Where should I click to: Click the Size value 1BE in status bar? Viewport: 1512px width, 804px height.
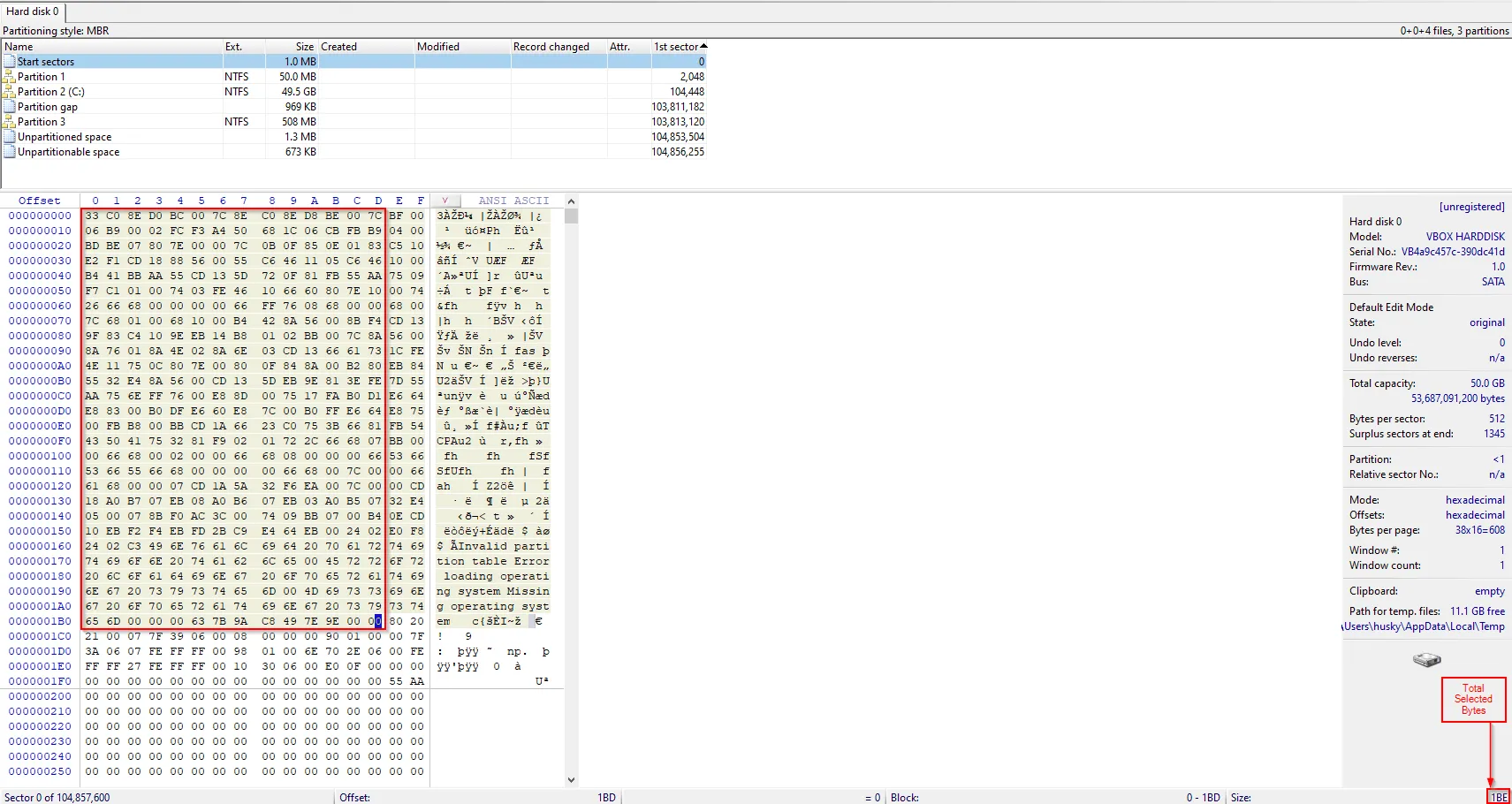pyautogui.click(x=1499, y=797)
